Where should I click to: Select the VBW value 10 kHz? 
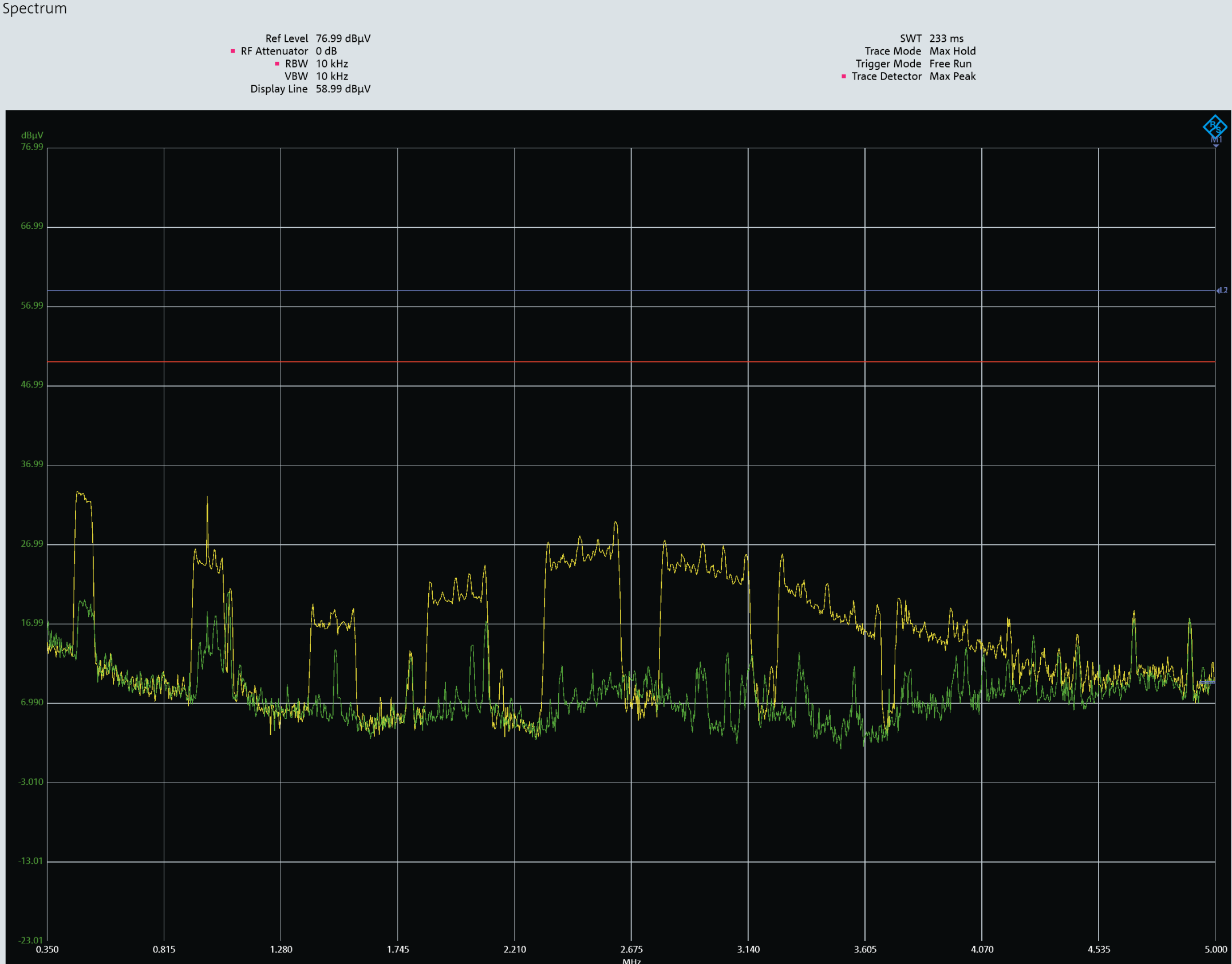[x=332, y=76]
